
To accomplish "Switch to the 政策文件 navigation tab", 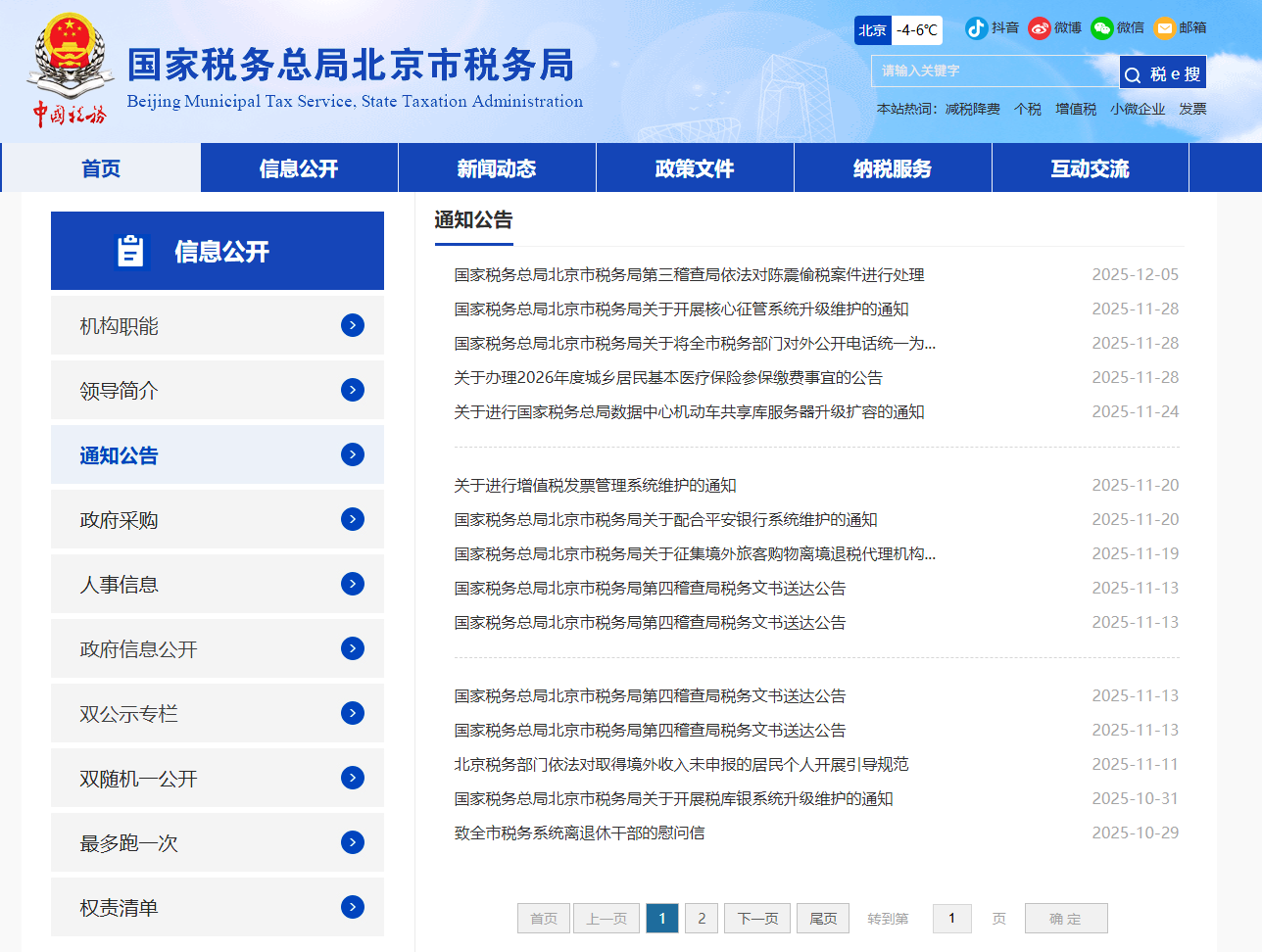I will click(x=695, y=168).
